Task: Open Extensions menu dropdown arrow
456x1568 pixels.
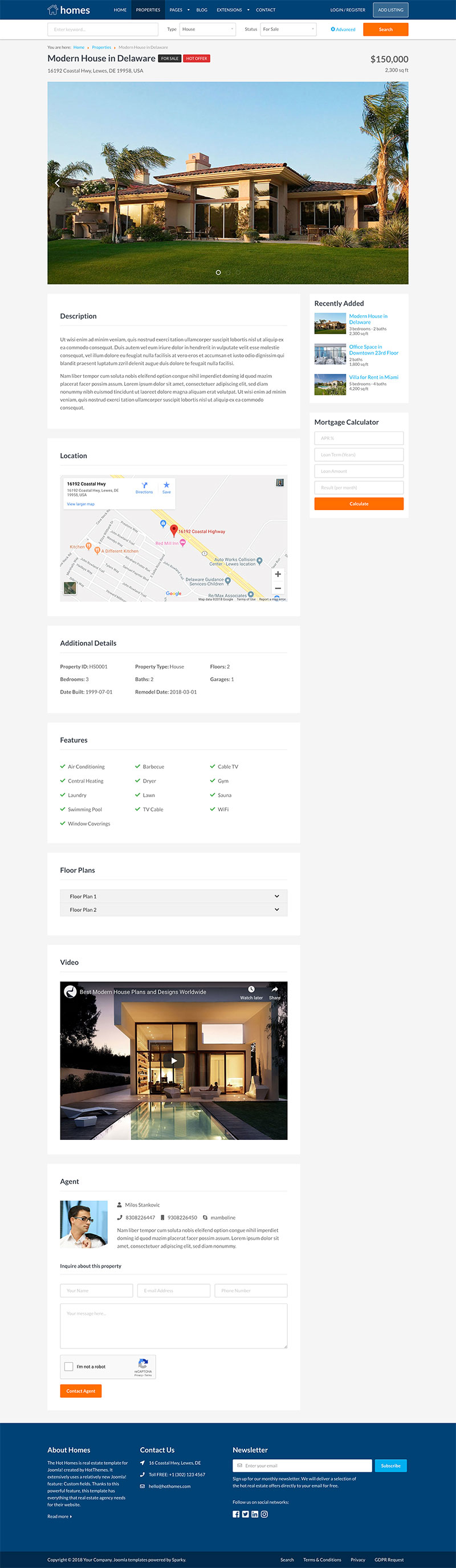Action: [x=248, y=10]
